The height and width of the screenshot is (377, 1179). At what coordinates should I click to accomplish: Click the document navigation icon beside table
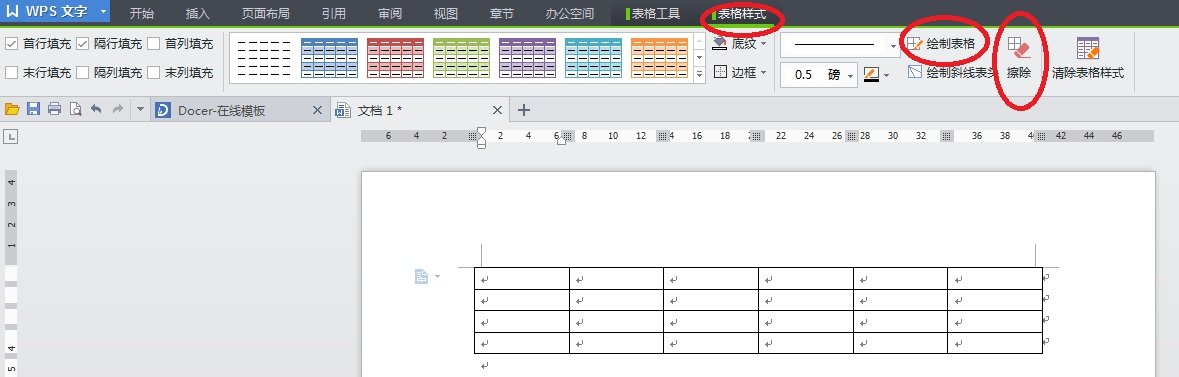(x=421, y=277)
